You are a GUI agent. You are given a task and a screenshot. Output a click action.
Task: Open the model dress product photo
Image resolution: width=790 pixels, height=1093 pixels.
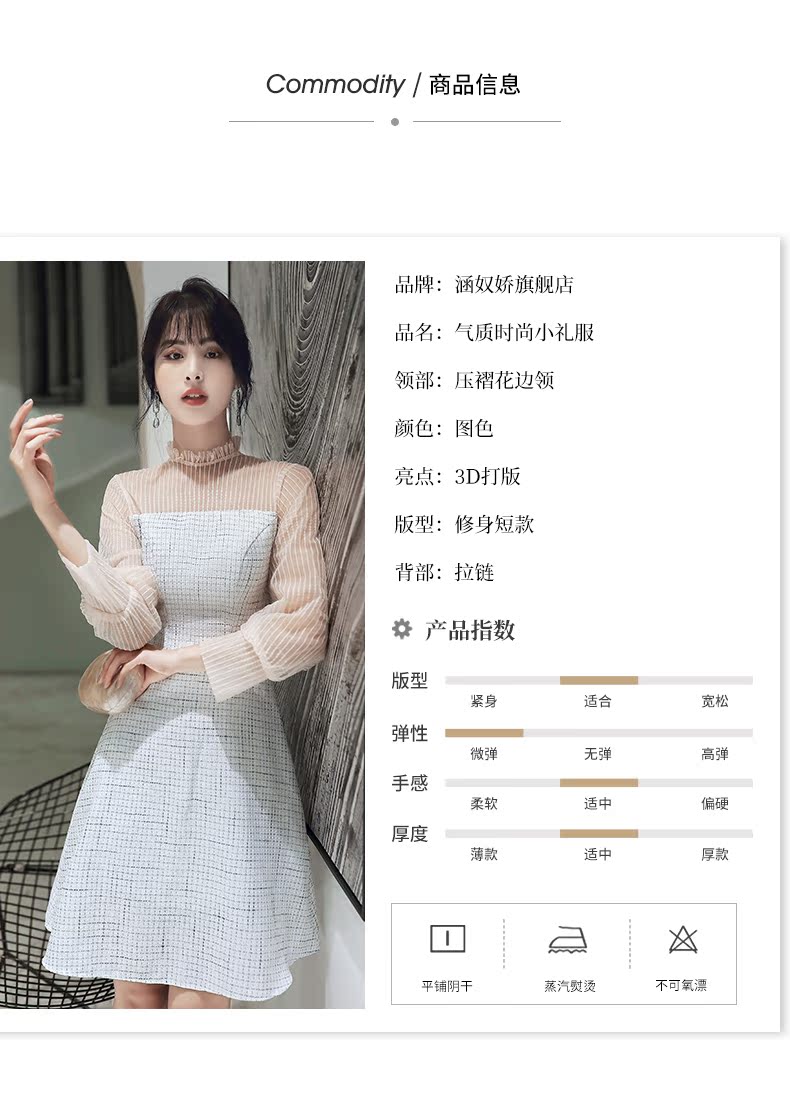[x=182, y=634]
